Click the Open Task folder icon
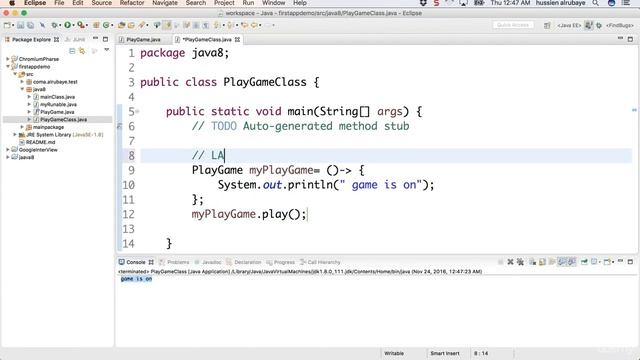The image size is (640, 360). tap(131, 25)
